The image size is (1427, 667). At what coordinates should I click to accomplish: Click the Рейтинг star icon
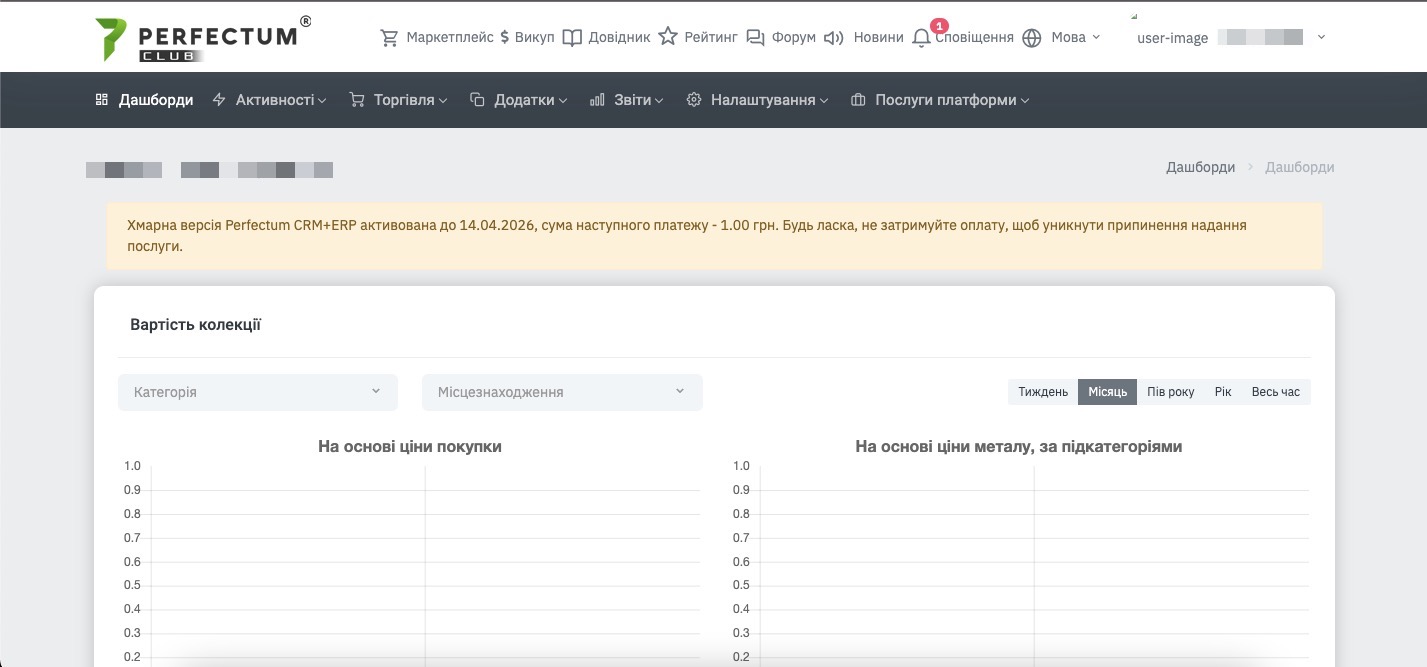(x=667, y=38)
